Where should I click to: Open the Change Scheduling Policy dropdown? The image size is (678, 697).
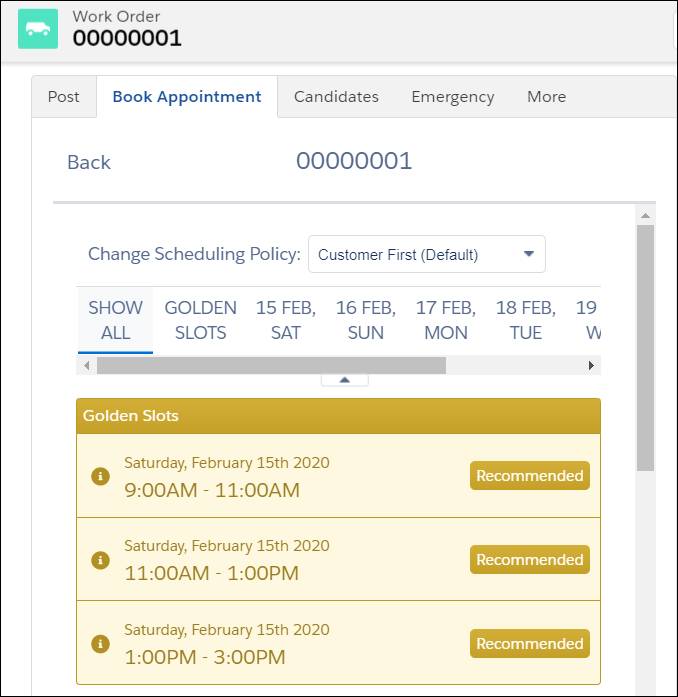click(x=427, y=254)
